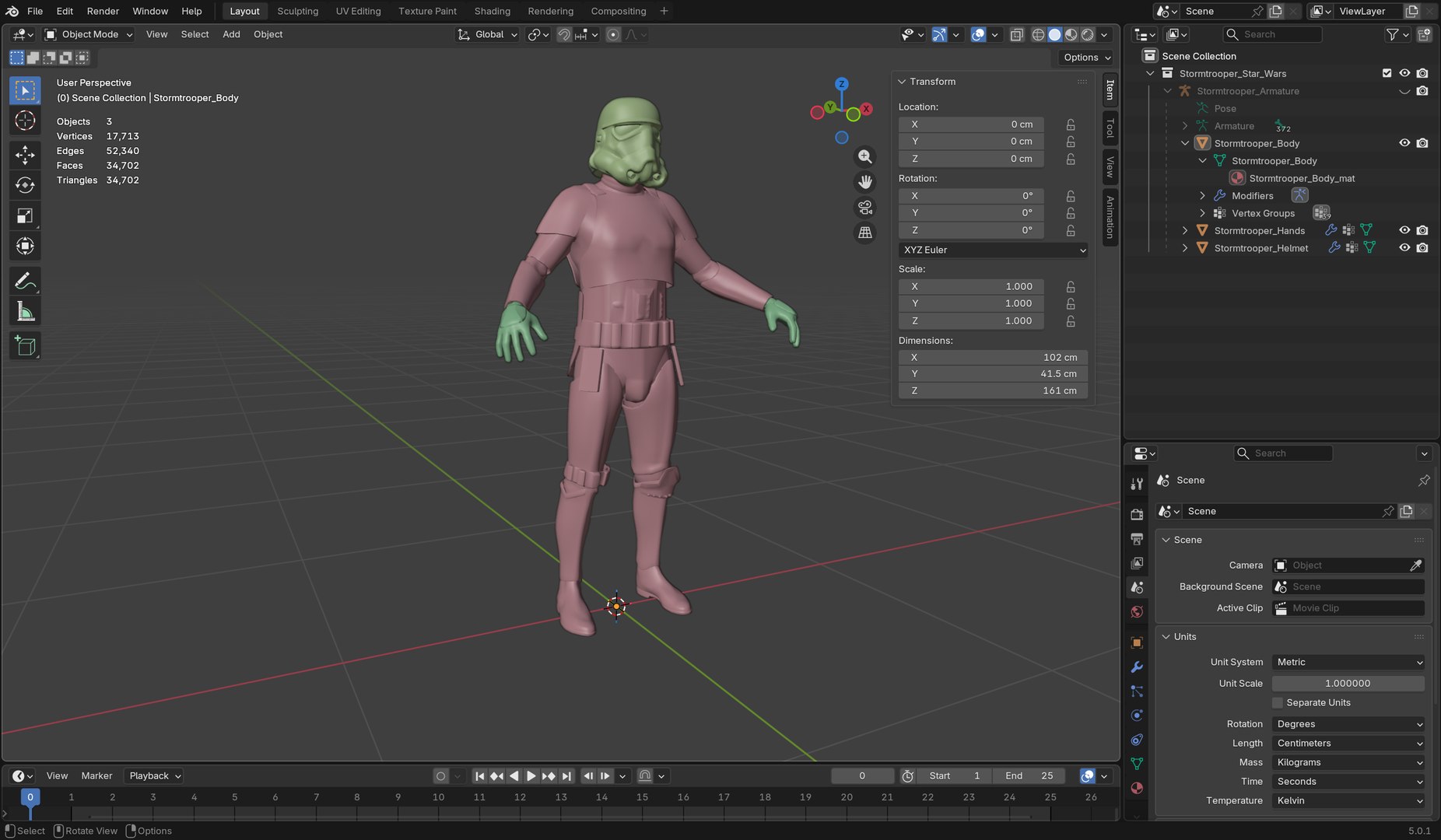Open the Material properties tab icon
Image resolution: width=1441 pixels, height=840 pixels.
coord(1137,788)
